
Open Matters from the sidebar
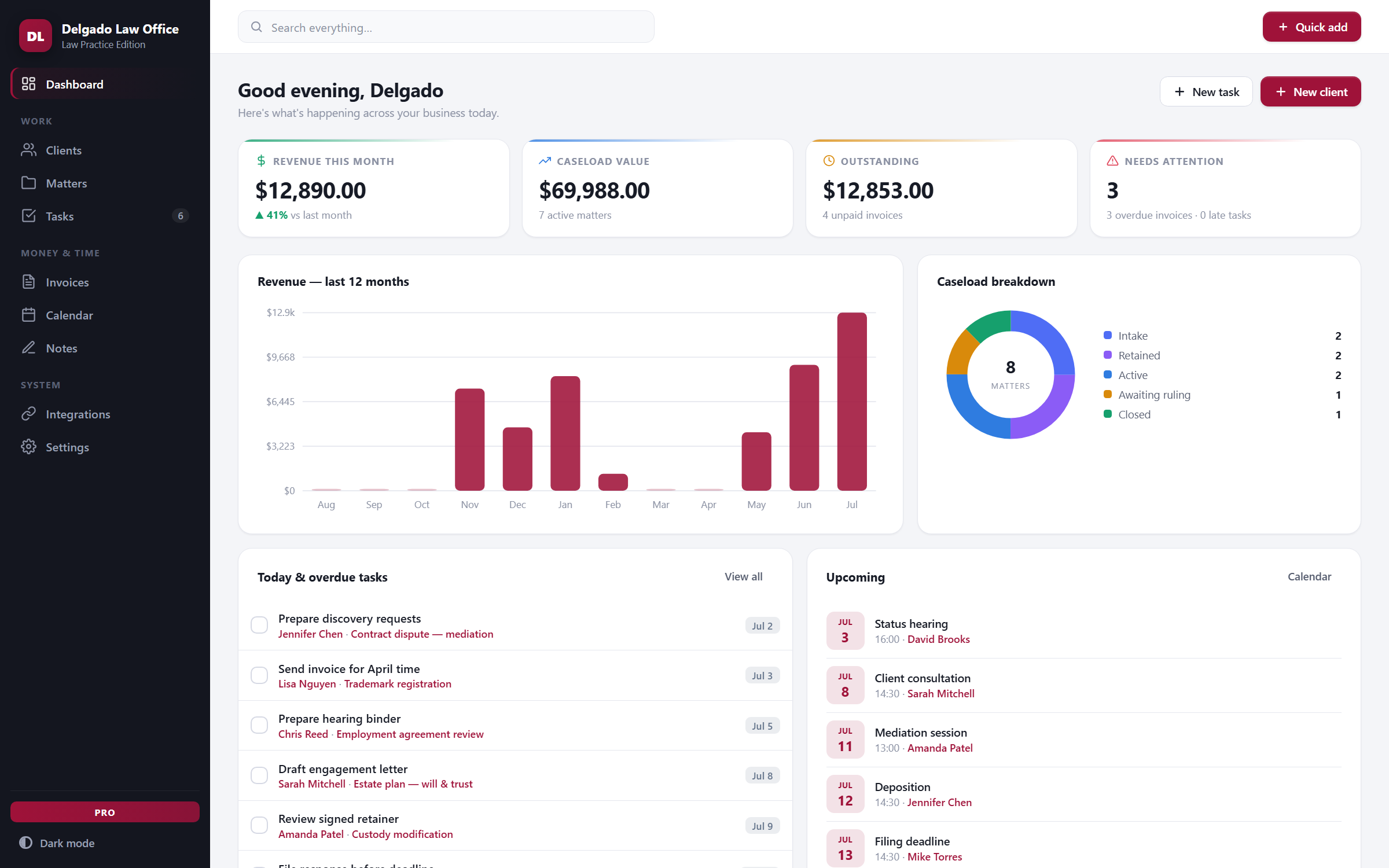(x=105, y=183)
